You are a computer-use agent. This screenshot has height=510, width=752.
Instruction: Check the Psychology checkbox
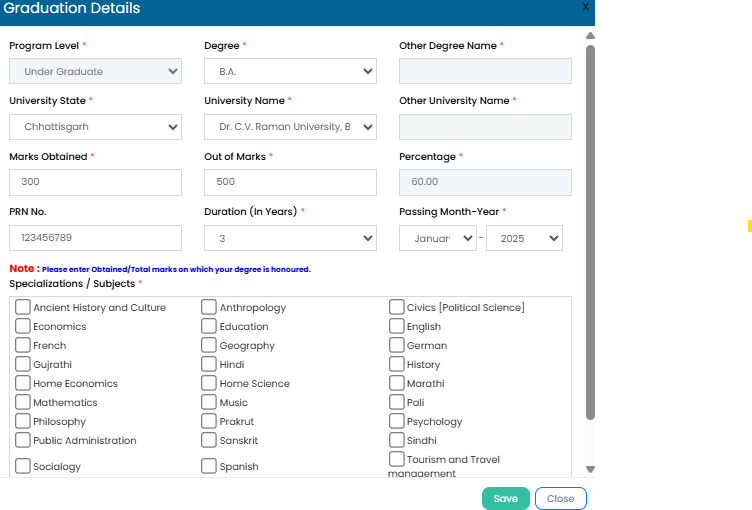397,421
